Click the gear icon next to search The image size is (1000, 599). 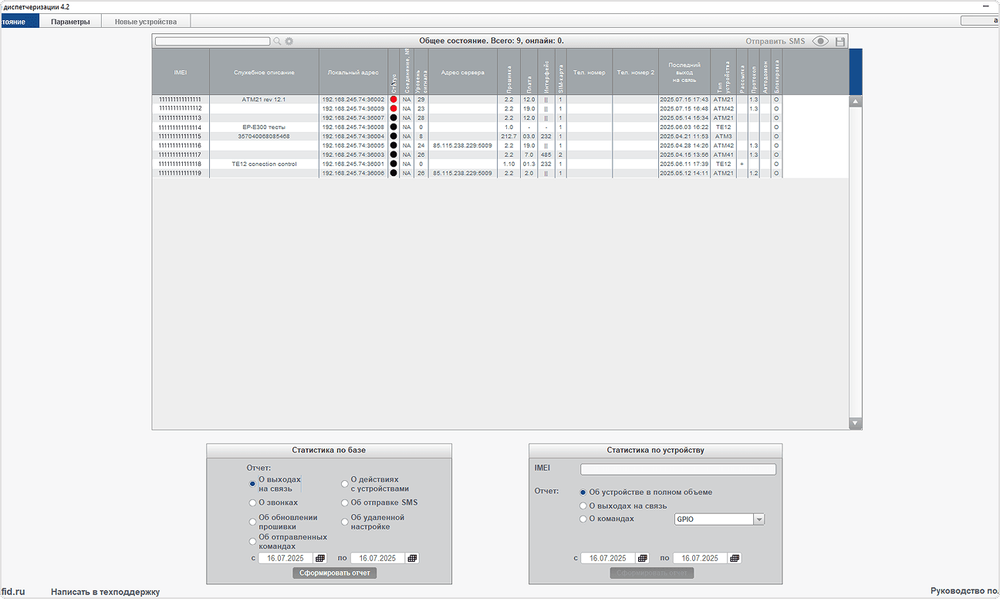(x=289, y=42)
